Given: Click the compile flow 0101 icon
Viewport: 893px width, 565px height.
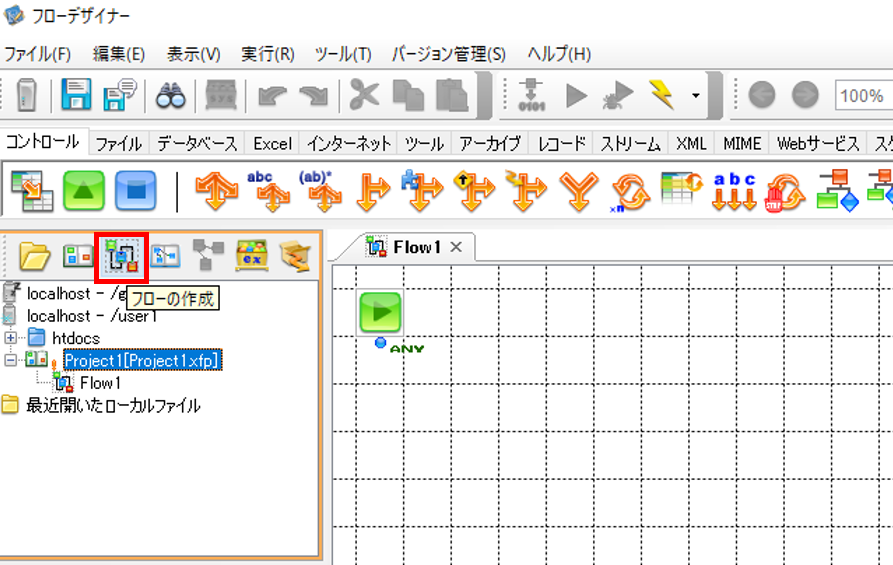Looking at the screenshot, I should [x=531, y=95].
